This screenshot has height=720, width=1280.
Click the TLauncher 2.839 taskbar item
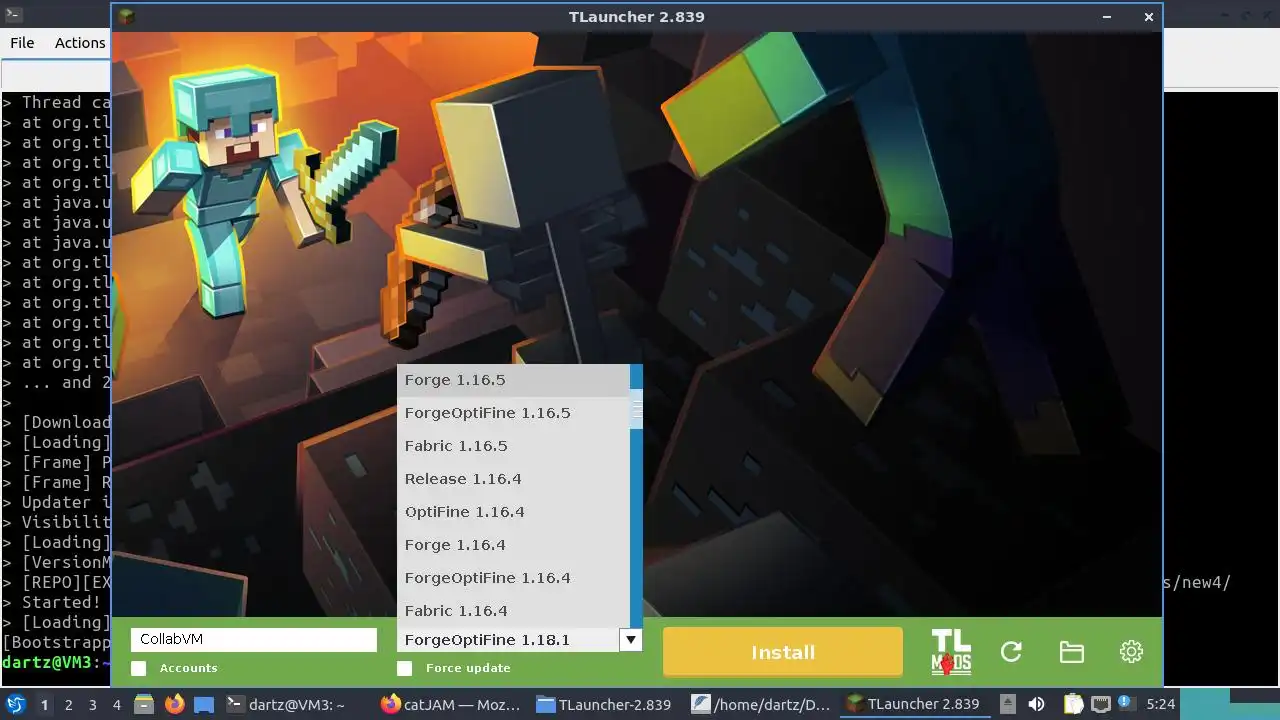point(913,704)
